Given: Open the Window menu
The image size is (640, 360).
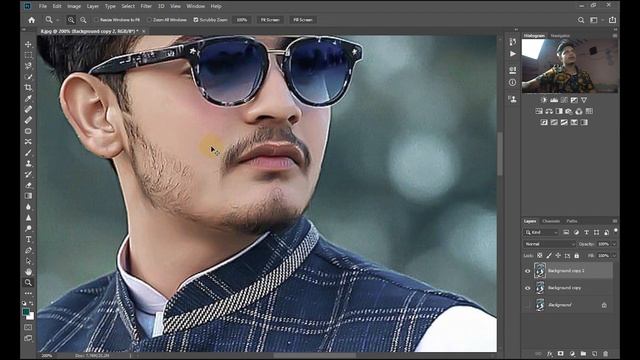Looking at the screenshot, I should tap(196, 6).
